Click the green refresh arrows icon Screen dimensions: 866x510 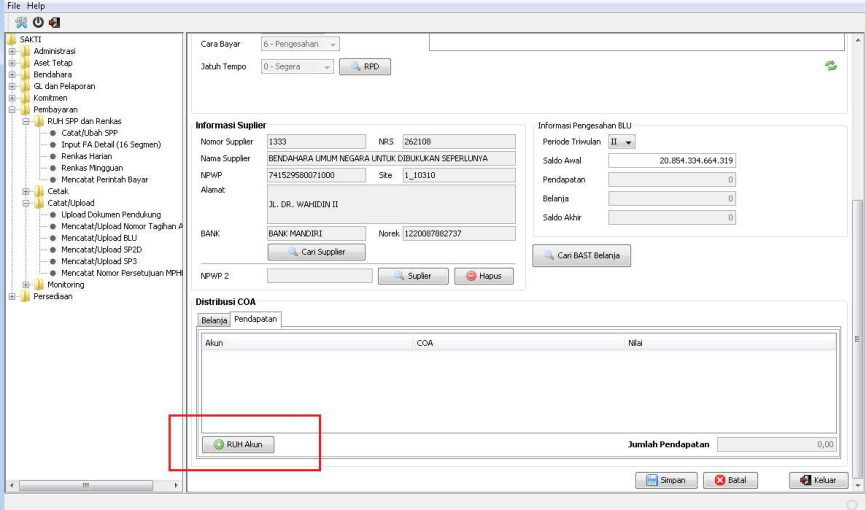[x=829, y=66]
